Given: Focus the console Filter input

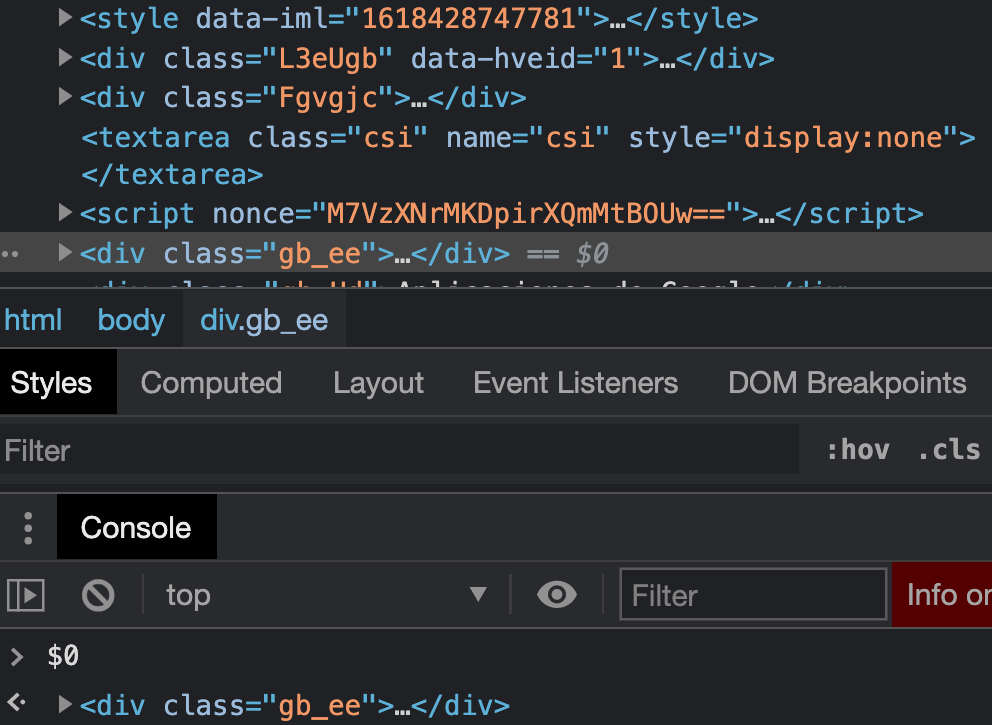Looking at the screenshot, I should (x=753, y=595).
